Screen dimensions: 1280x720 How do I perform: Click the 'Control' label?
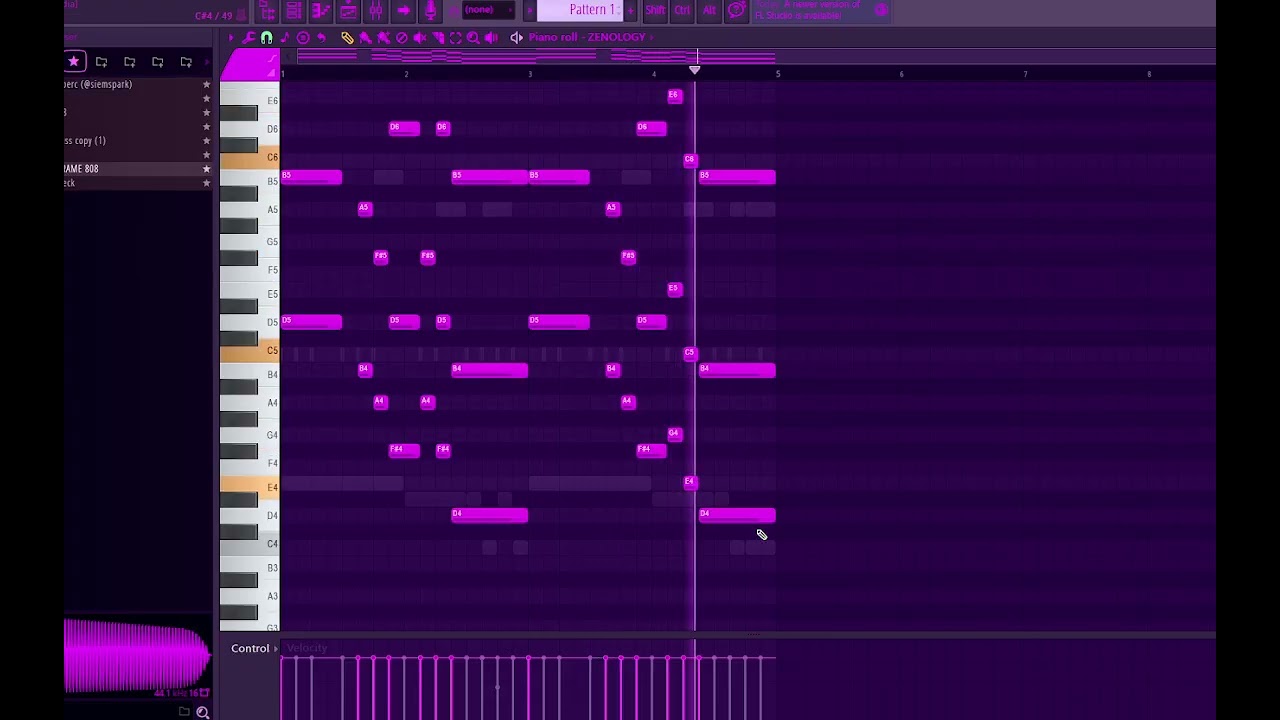pos(250,649)
